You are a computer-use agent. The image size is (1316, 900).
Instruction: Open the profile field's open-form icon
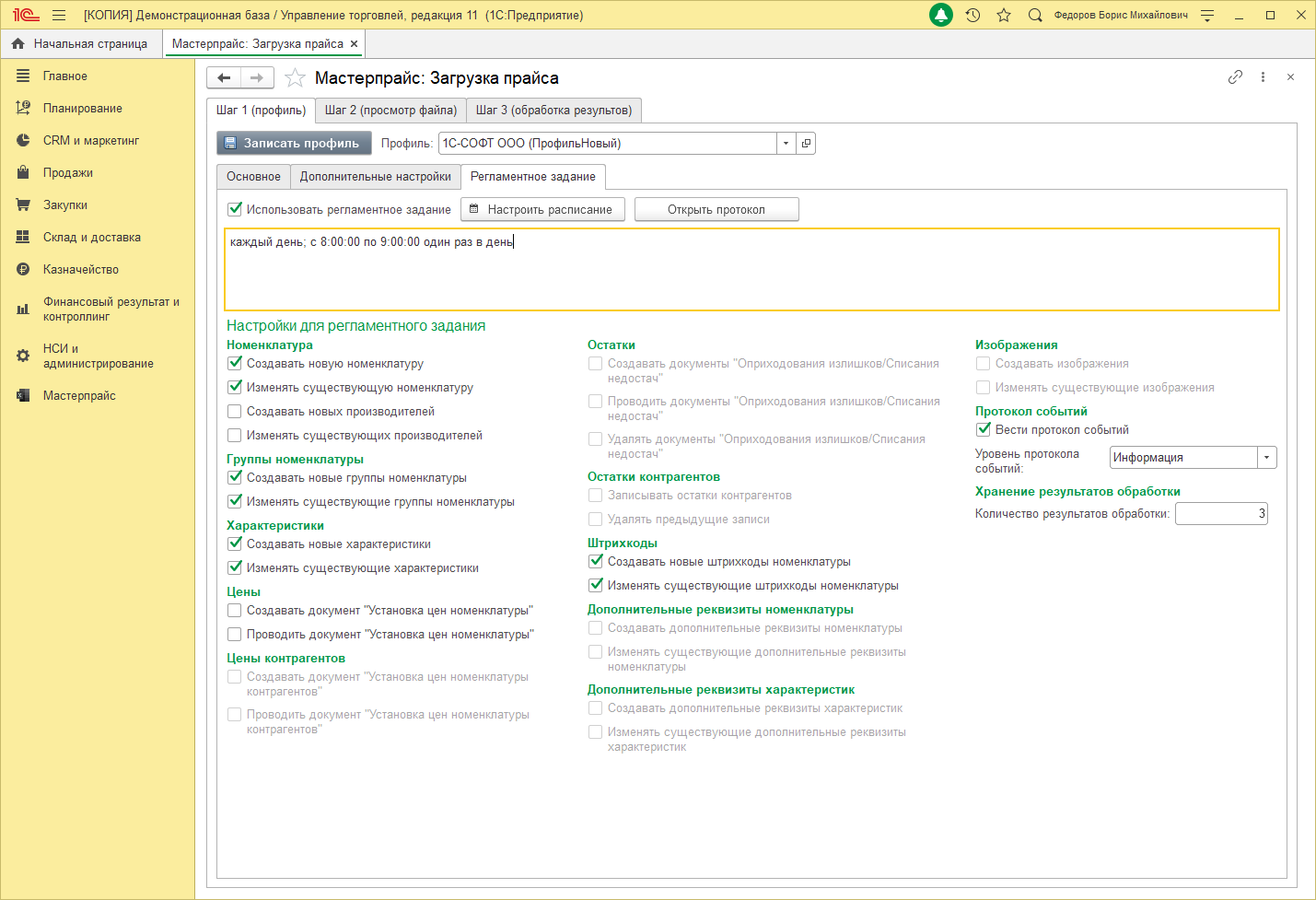click(x=806, y=144)
